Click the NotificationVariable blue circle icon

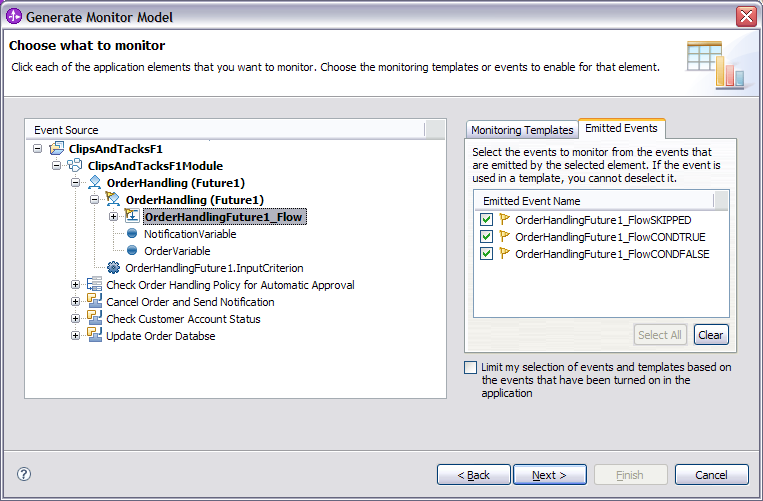pyautogui.click(x=132, y=233)
